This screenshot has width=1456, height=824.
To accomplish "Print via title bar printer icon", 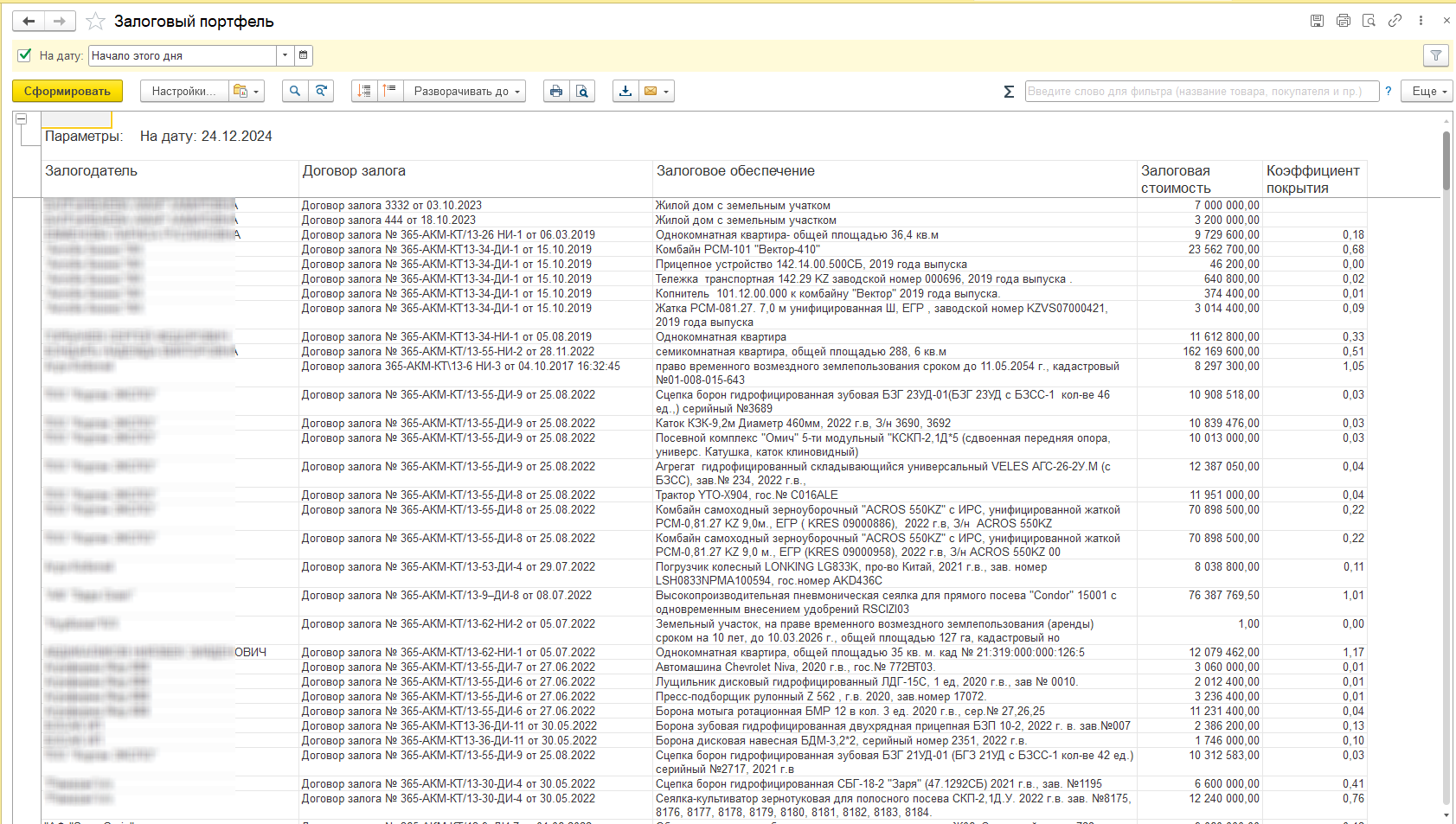I will click(1343, 21).
